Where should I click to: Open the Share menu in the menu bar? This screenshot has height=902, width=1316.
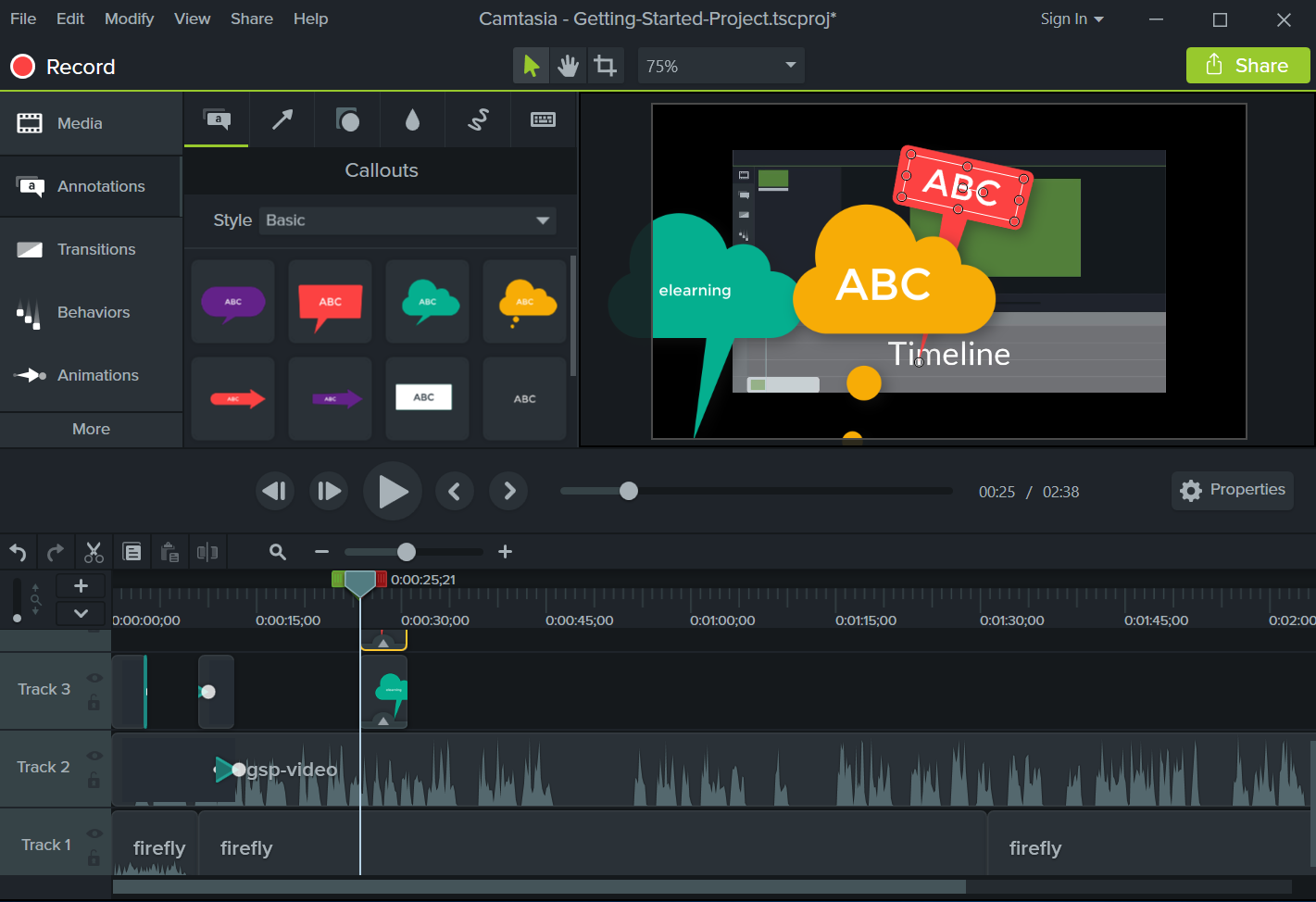coord(251,19)
